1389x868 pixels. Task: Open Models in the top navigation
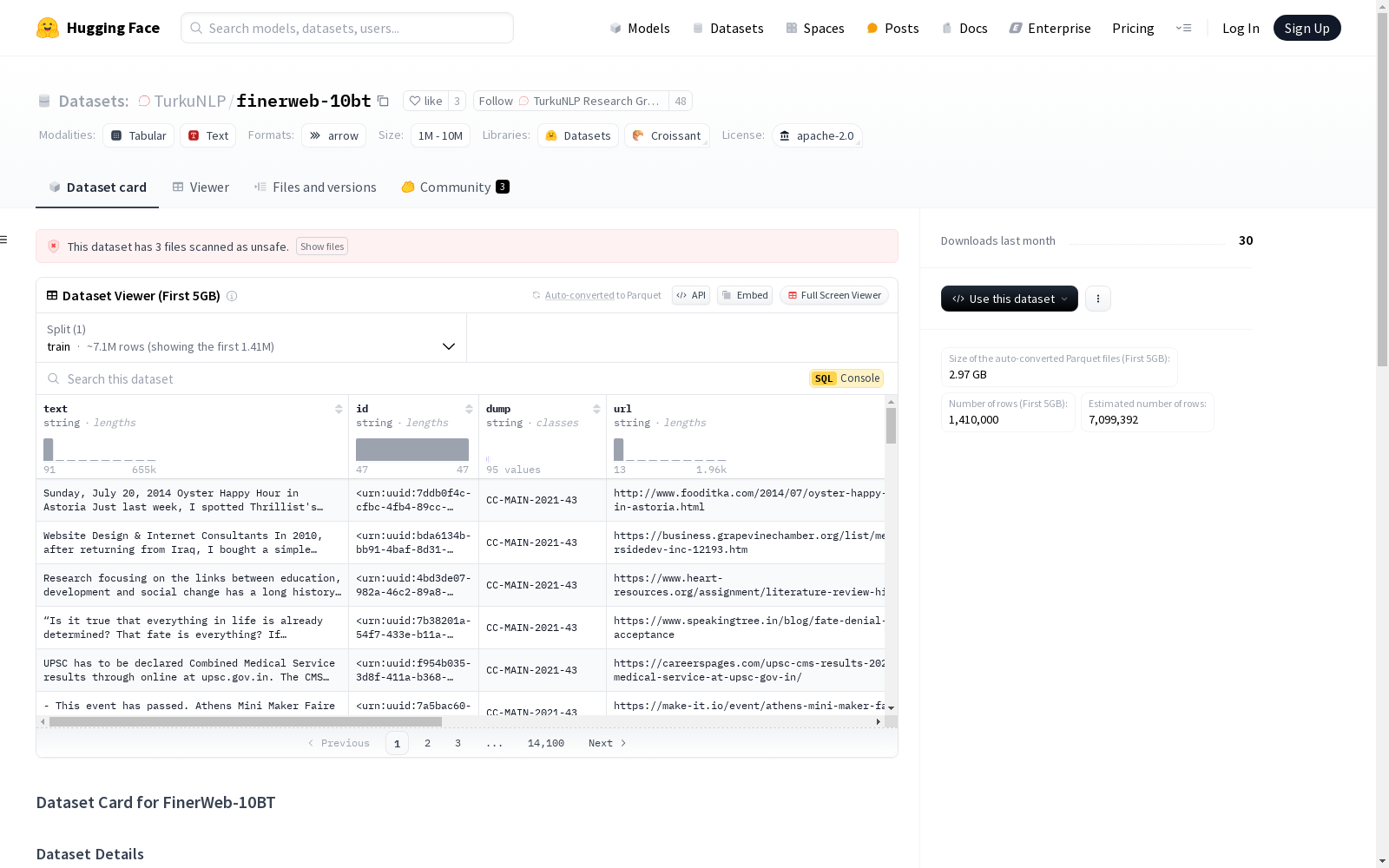click(x=640, y=28)
